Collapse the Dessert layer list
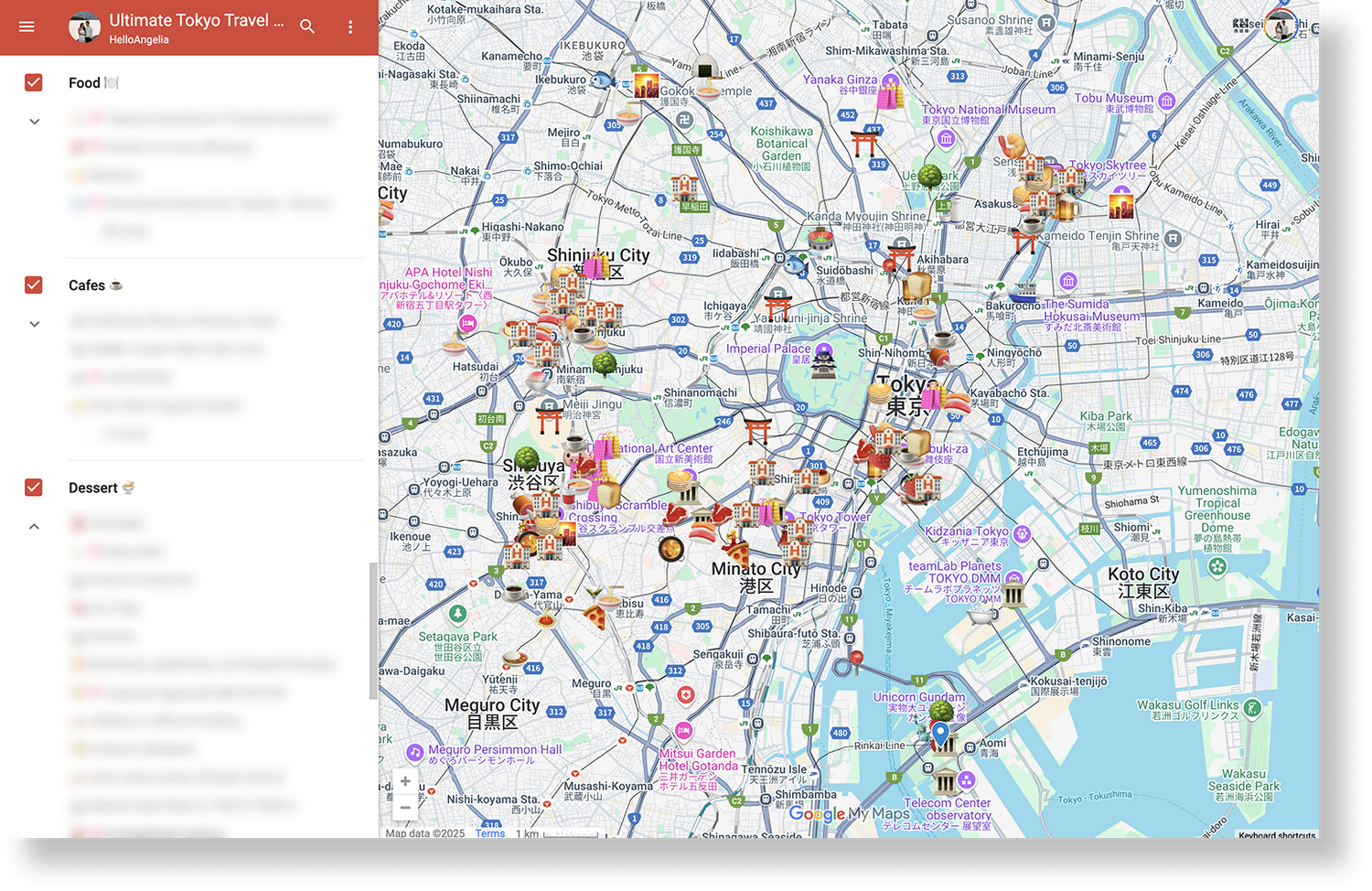Viewport: 1372px width, 891px height. click(x=35, y=527)
